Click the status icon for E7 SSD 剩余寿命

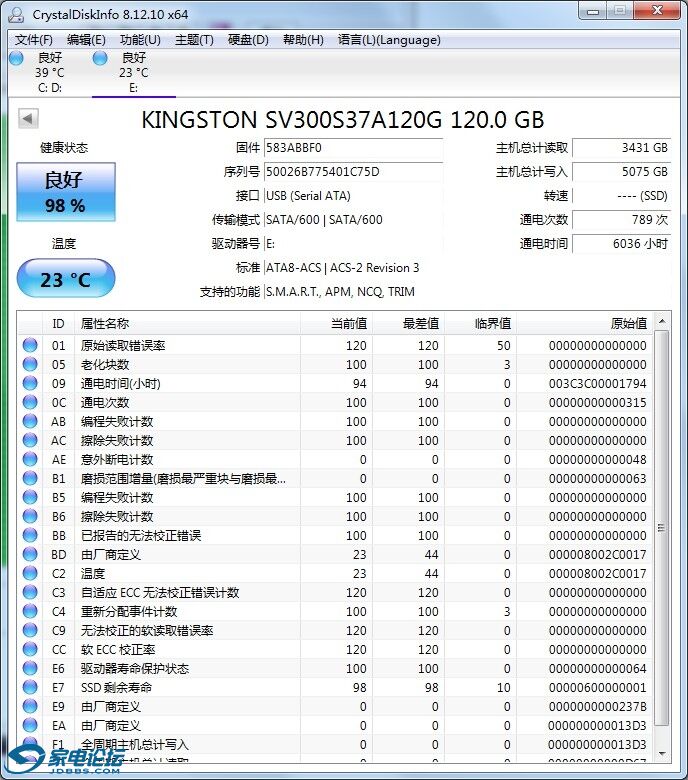click(x=30, y=687)
